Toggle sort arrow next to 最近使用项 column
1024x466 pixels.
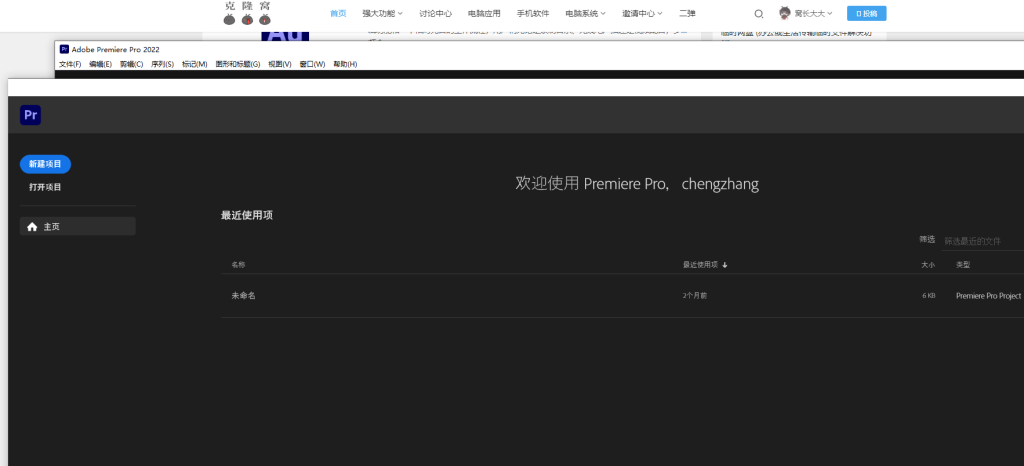click(725, 265)
